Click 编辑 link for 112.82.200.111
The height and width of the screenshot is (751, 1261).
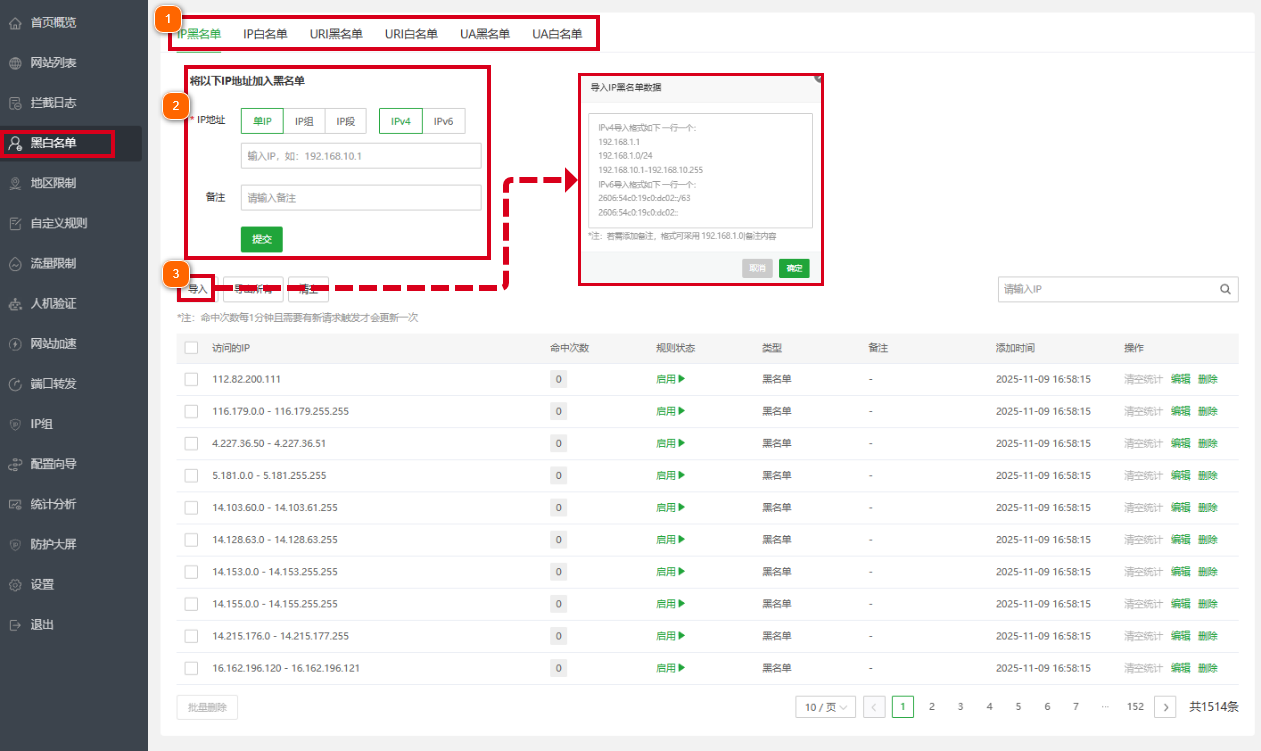pos(1180,380)
